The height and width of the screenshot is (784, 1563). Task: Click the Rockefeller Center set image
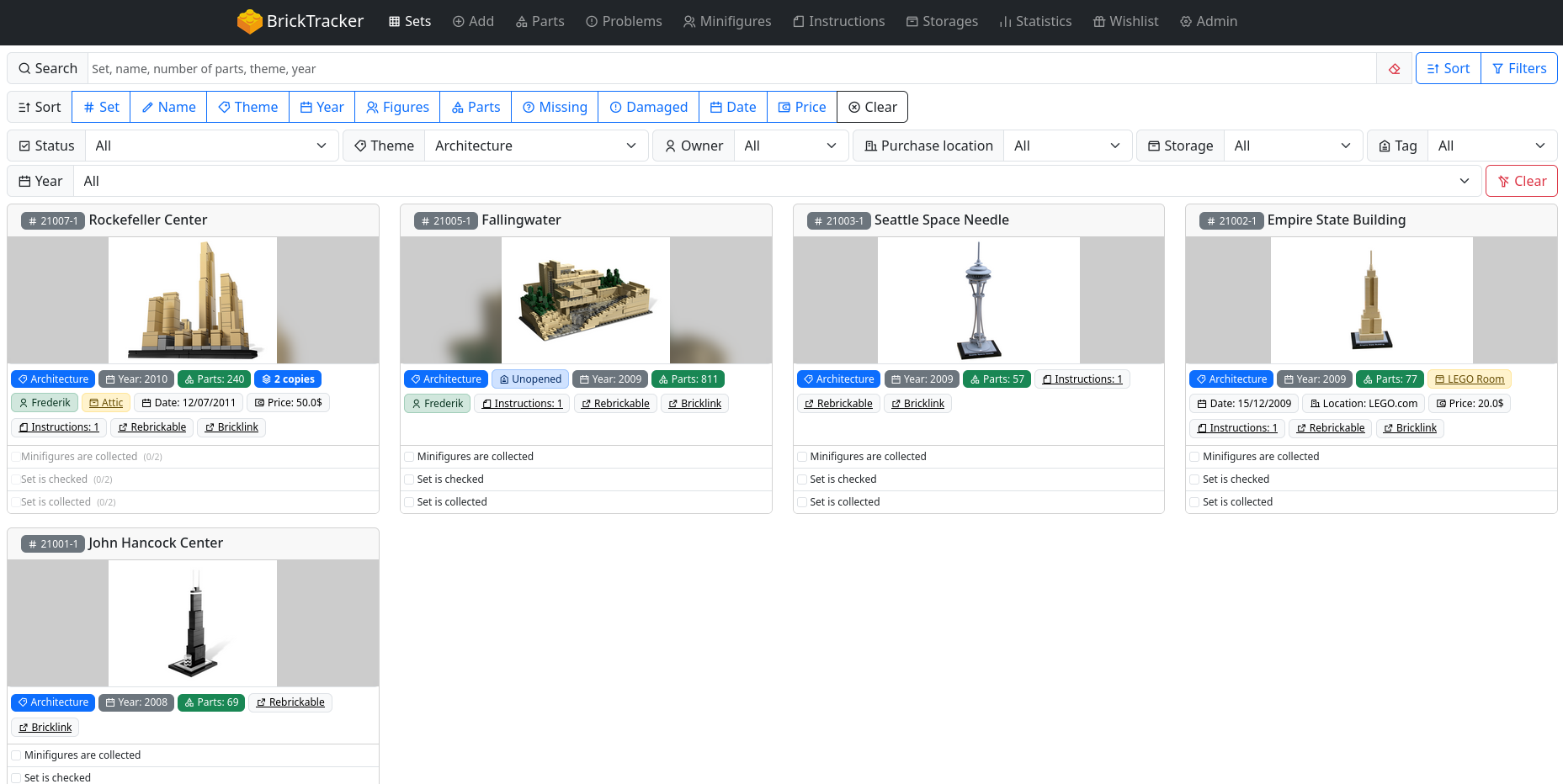pos(193,300)
